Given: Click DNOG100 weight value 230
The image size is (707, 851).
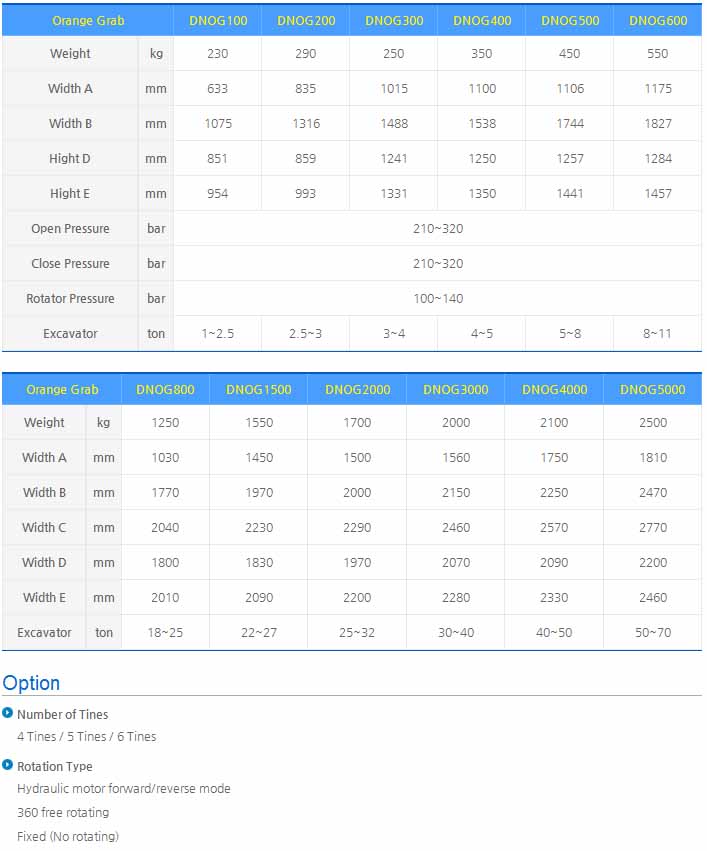Looking at the screenshot, I should pos(218,53).
